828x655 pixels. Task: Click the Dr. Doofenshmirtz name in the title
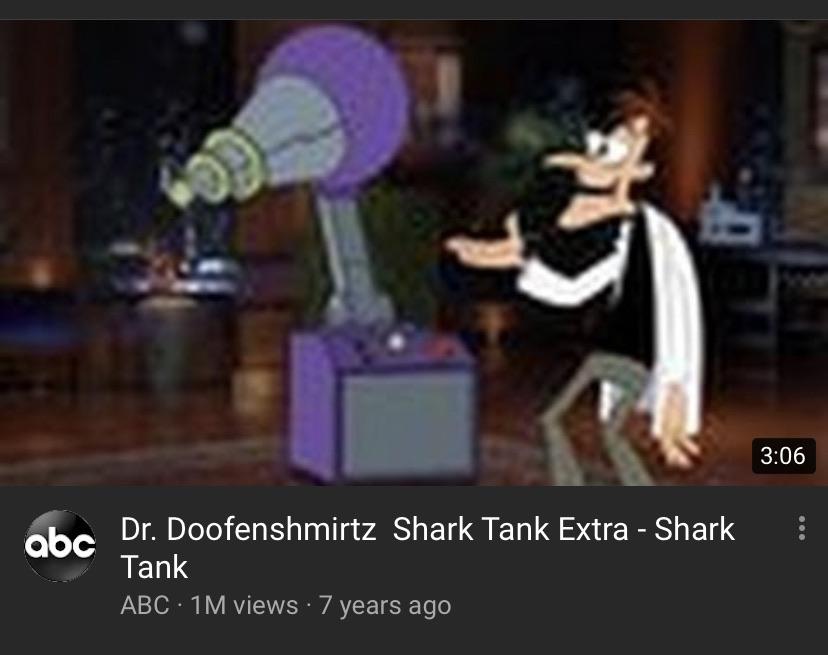[248, 529]
